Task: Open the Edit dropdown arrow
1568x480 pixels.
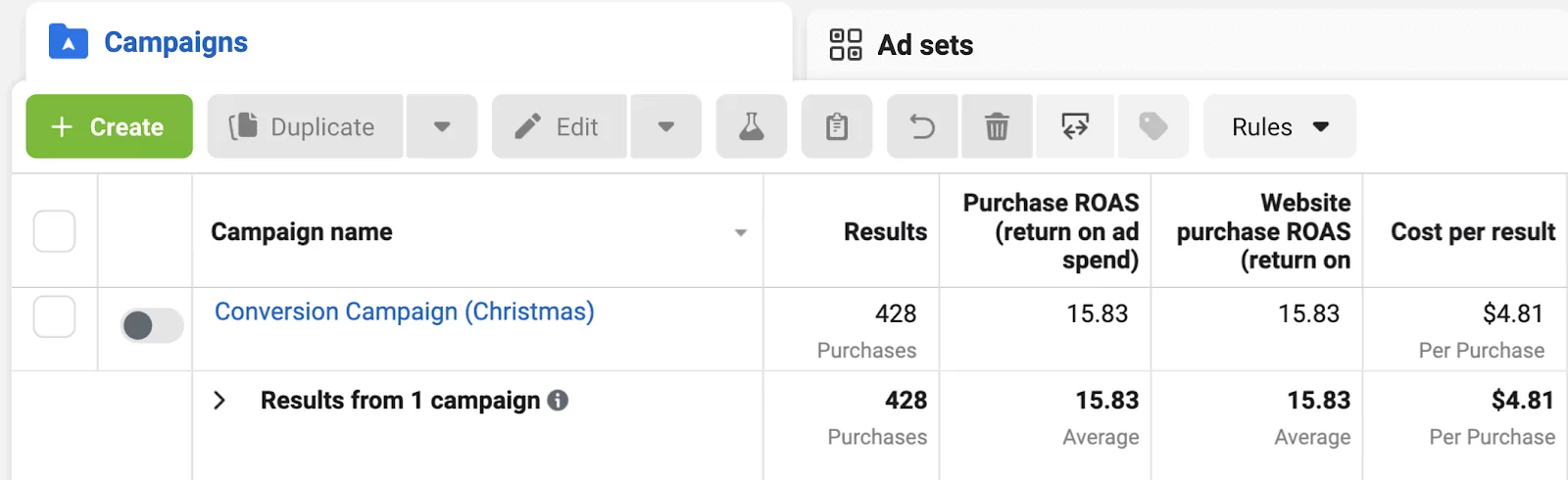Action: click(x=666, y=126)
